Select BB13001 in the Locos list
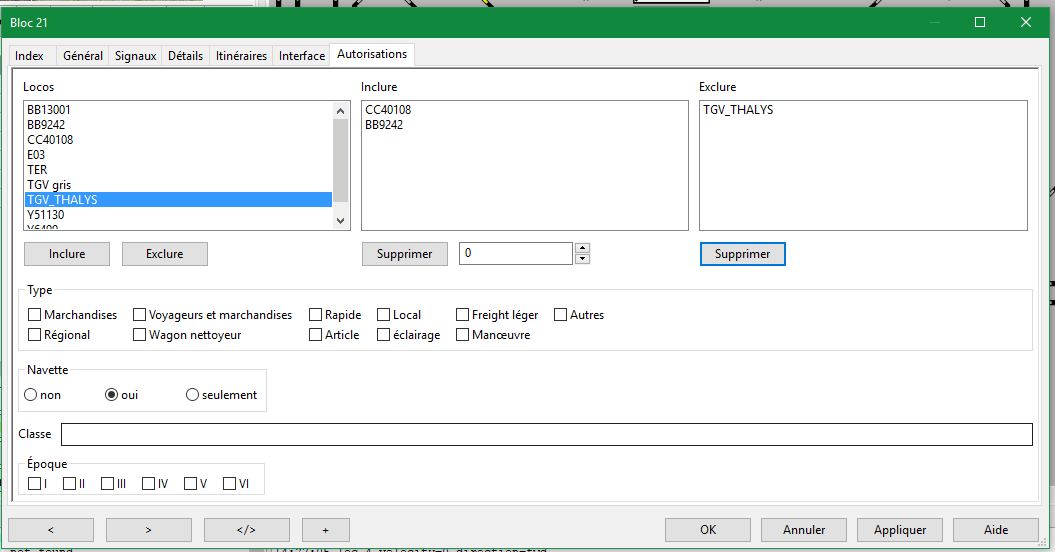Viewport: 1055px width, 552px height. [x=49, y=110]
